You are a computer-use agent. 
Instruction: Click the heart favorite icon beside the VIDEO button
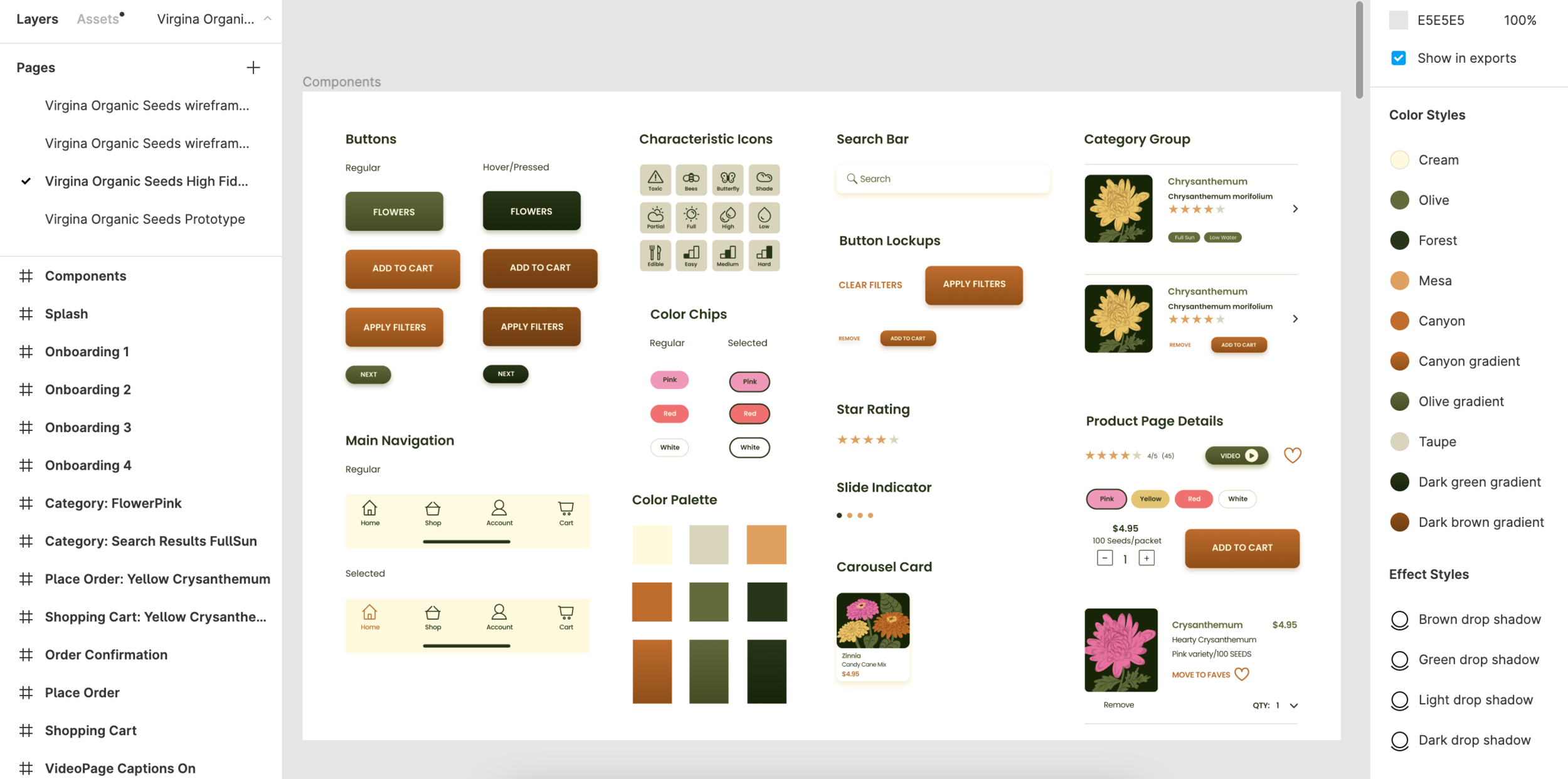coord(1292,455)
